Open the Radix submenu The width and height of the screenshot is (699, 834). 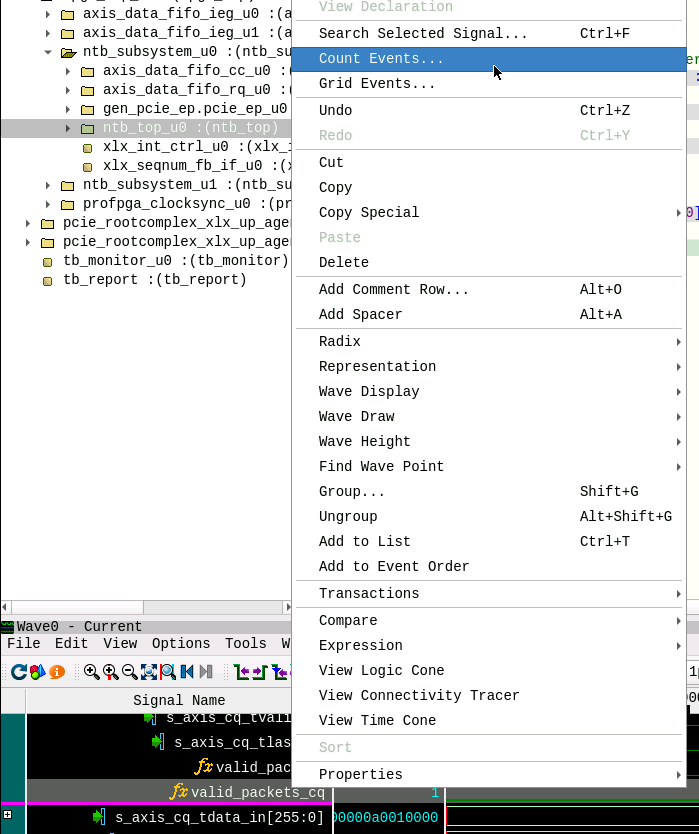tap(340, 341)
